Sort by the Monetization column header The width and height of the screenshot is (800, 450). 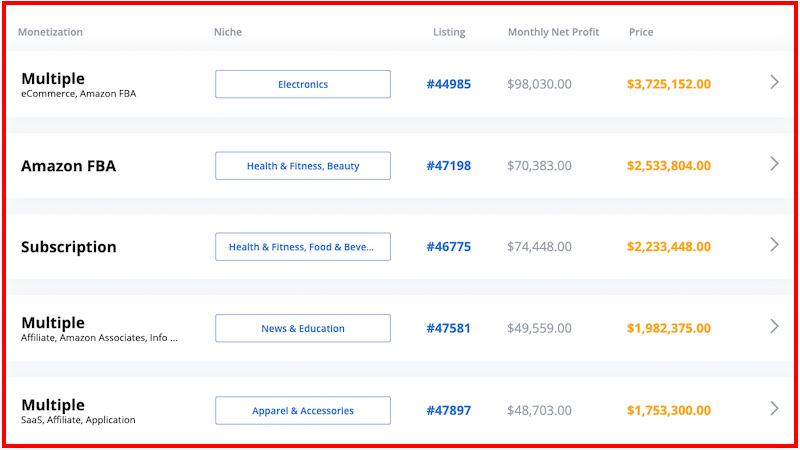pyautogui.click(x=51, y=32)
